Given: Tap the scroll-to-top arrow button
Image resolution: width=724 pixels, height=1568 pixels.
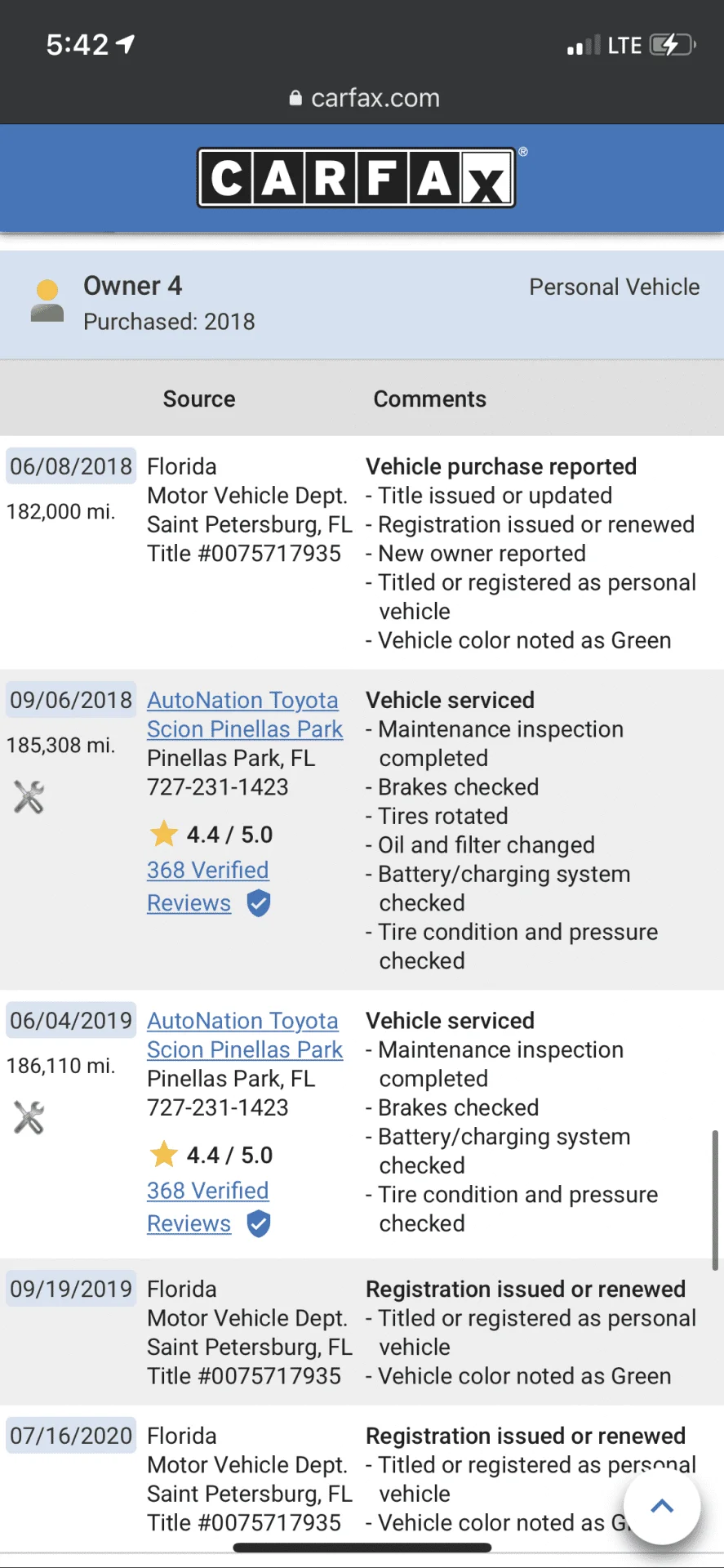Looking at the screenshot, I should [662, 1506].
